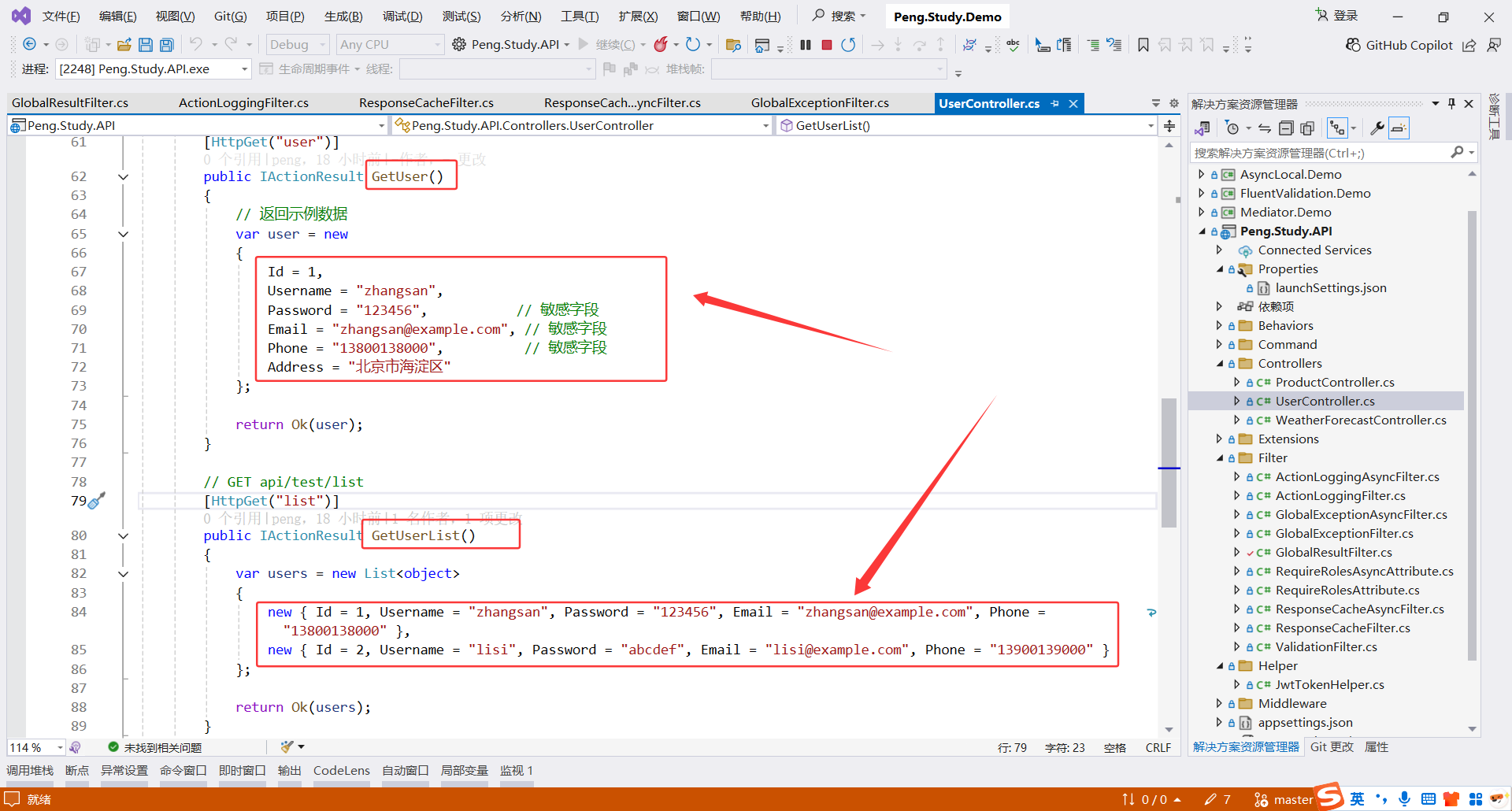Click the pending changes pencil count
The width and height of the screenshot is (1512, 811).
1218,799
